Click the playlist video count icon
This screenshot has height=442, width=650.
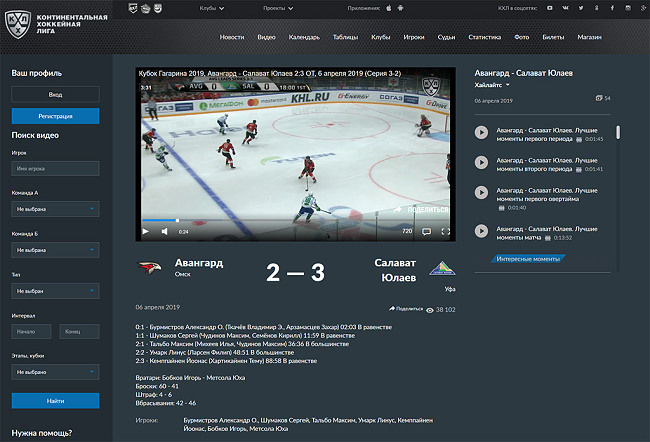pyautogui.click(x=599, y=98)
